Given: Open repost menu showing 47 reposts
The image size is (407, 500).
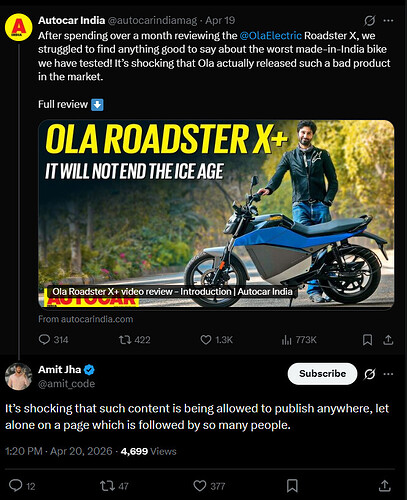Looking at the screenshot, I should [x=114, y=486].
